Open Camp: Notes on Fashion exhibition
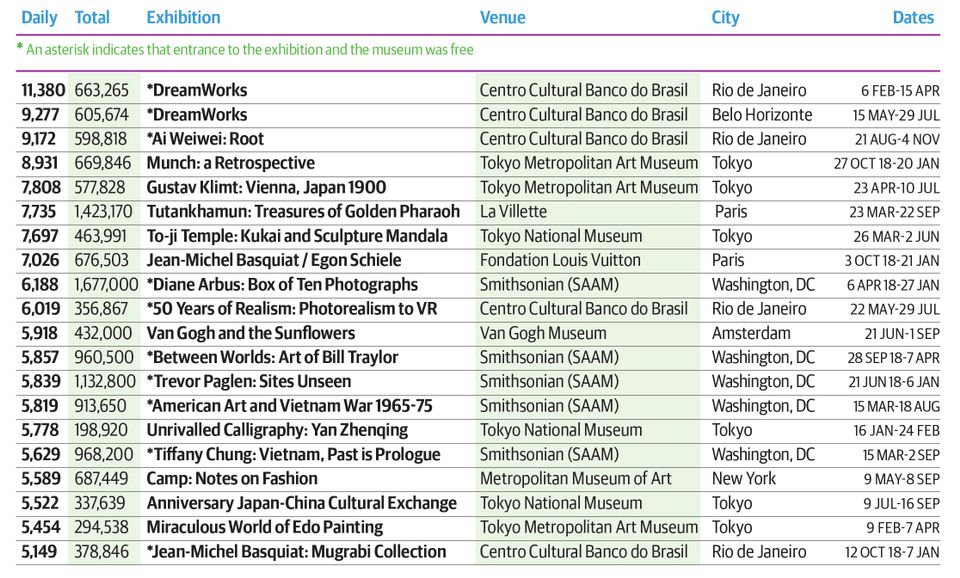This screenshot has height=578, width=960. click(x=232, y=479)
